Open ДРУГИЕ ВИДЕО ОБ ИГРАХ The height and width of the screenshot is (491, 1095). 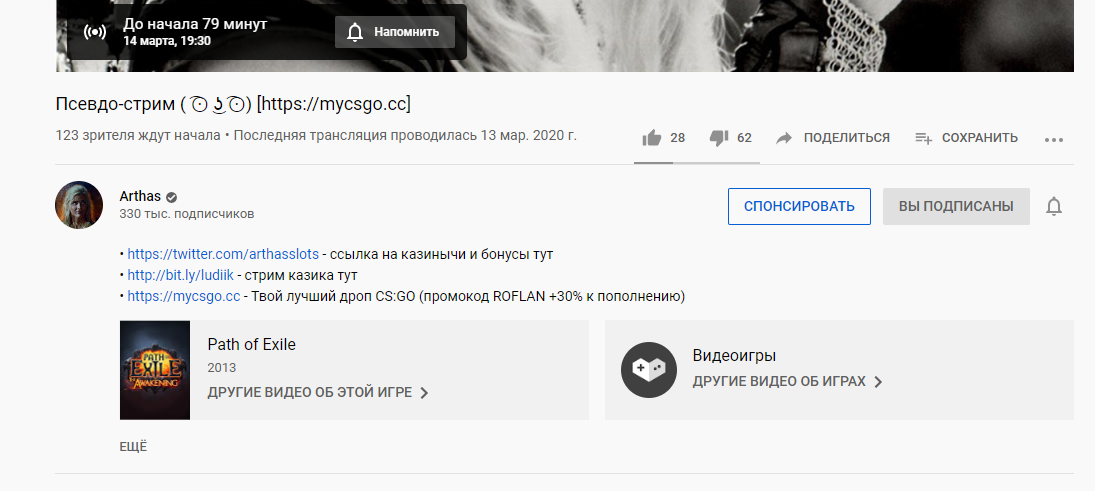coord(787,382)
